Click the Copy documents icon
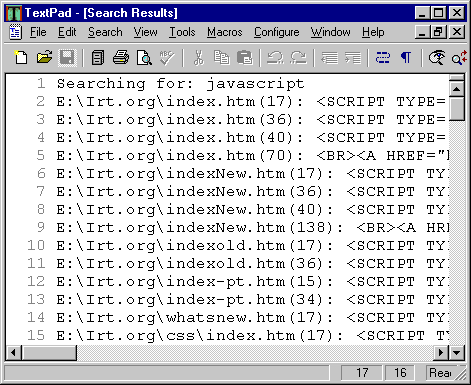The image size is (471, 385). (221, 58)
